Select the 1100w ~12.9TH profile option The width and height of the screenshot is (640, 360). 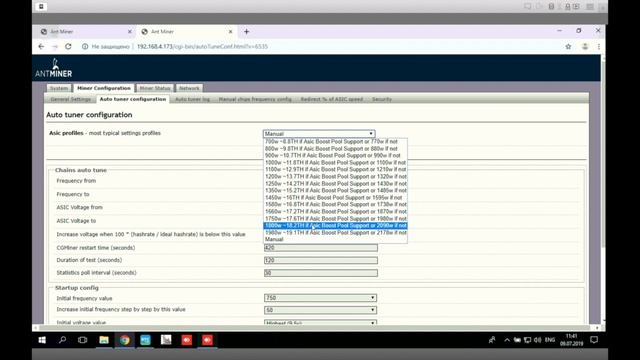coord(335,169)
